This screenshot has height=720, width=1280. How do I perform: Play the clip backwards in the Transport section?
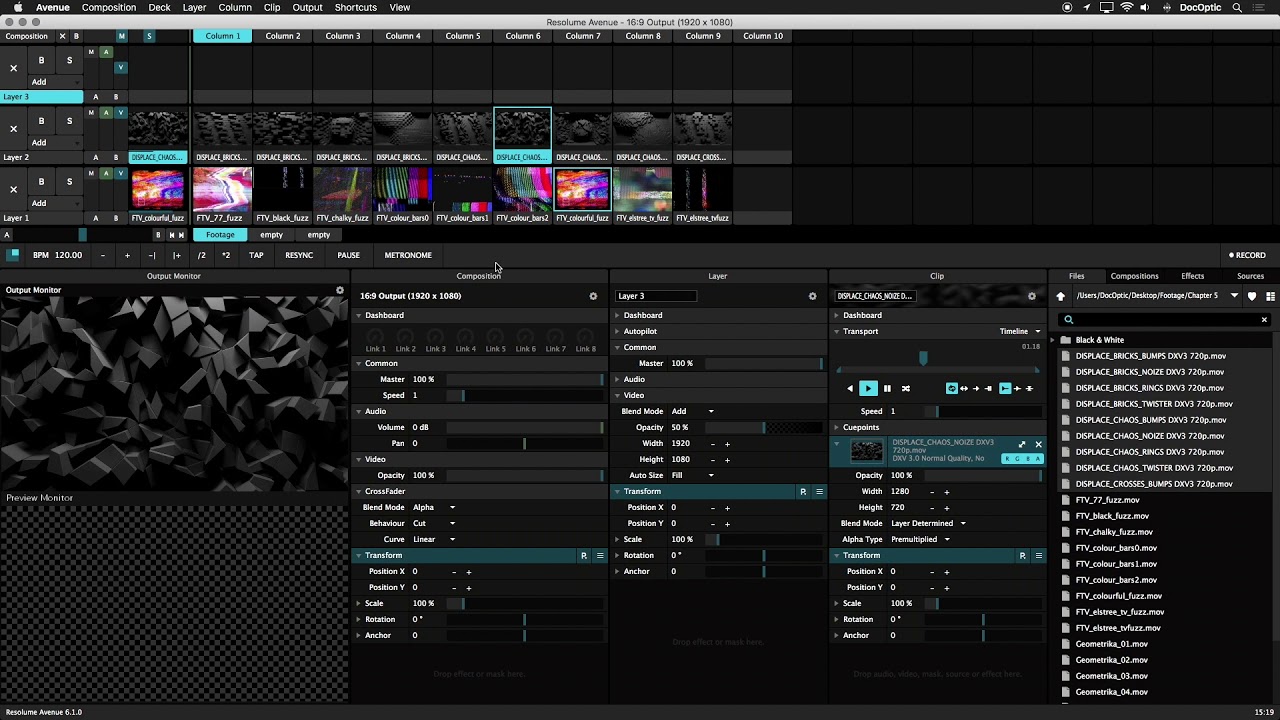click(x=850, y=388)
